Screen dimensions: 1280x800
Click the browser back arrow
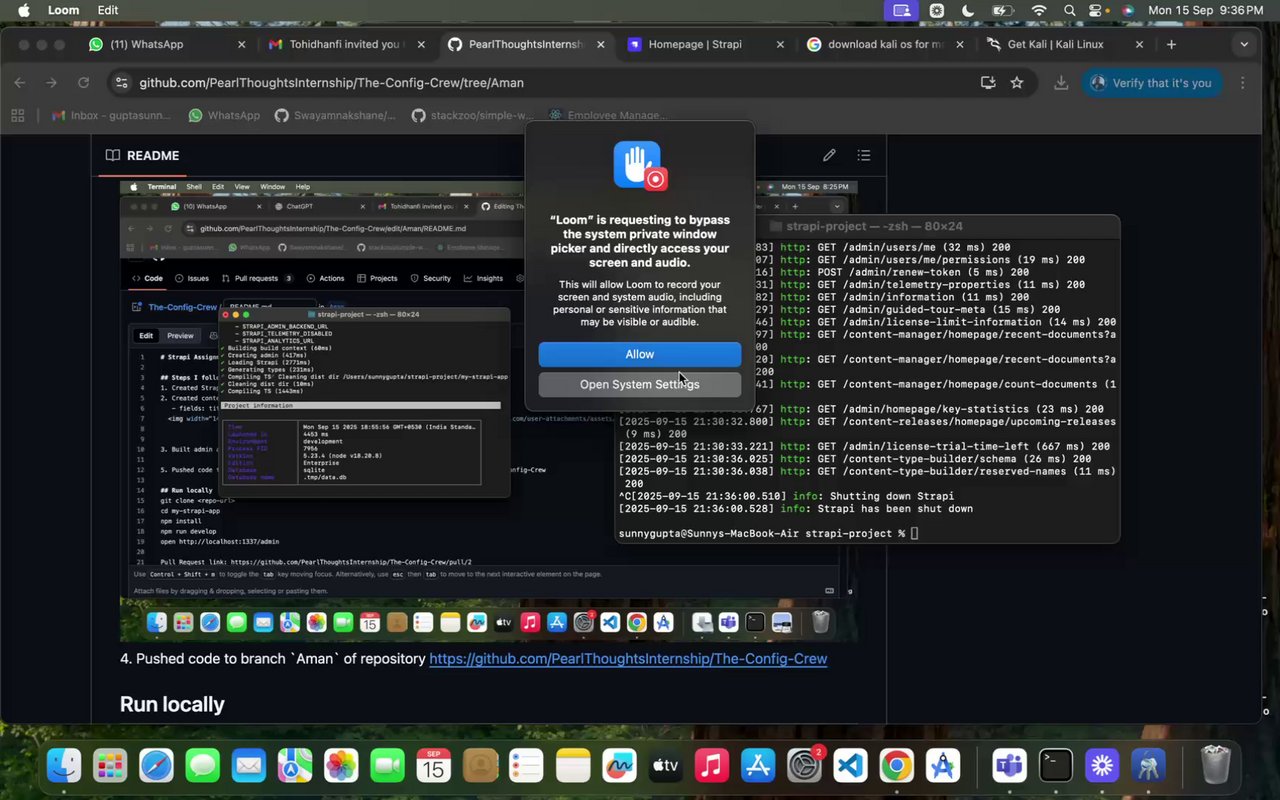coord(20,83)
